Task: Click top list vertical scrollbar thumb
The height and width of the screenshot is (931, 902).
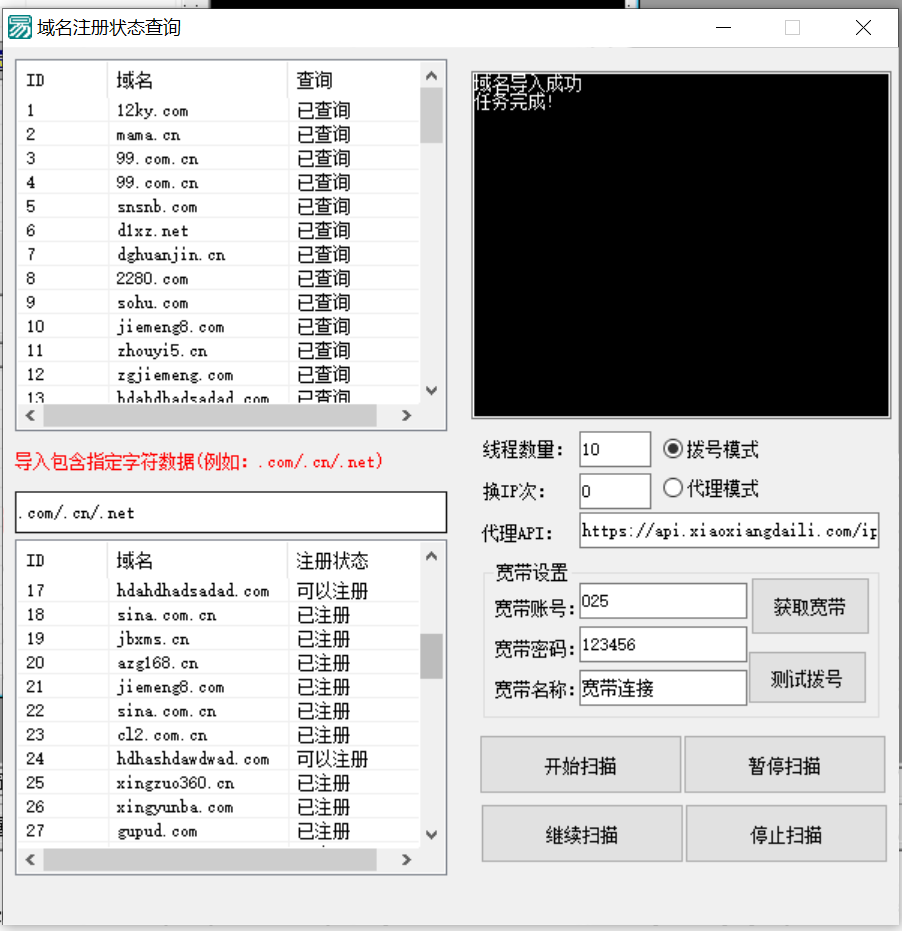Action: (x=432, y=116)
